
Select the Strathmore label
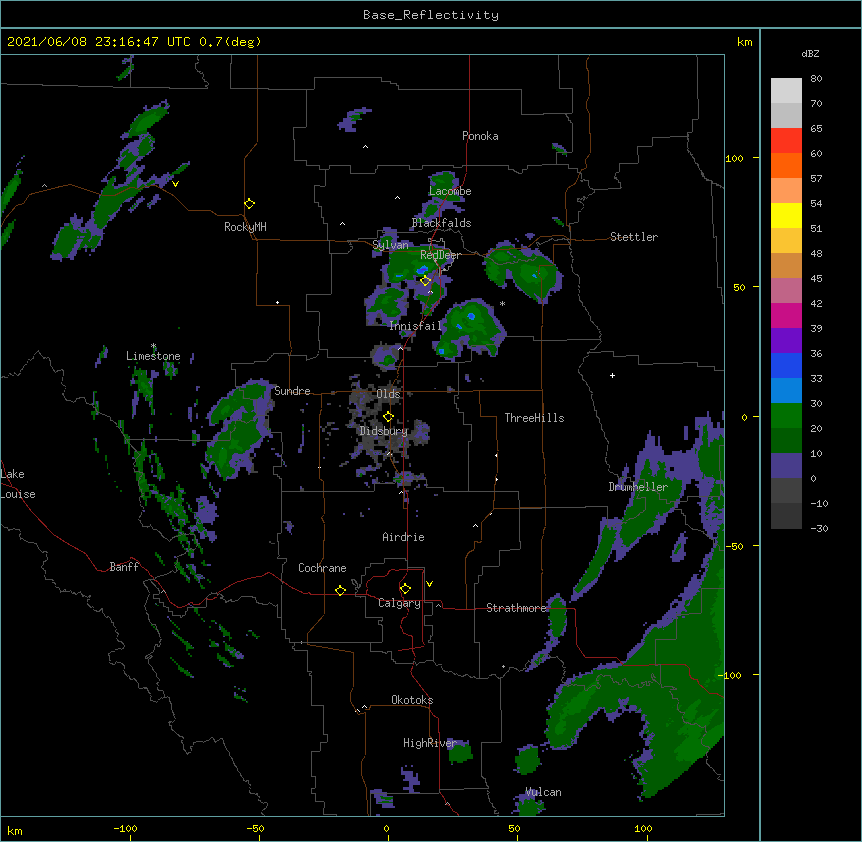point(516,608)
